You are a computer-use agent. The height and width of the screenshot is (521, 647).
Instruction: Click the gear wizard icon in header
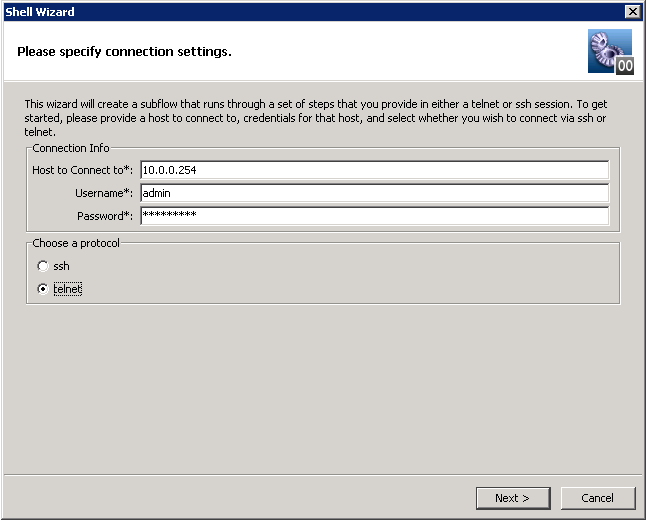(x=604, y=46)
